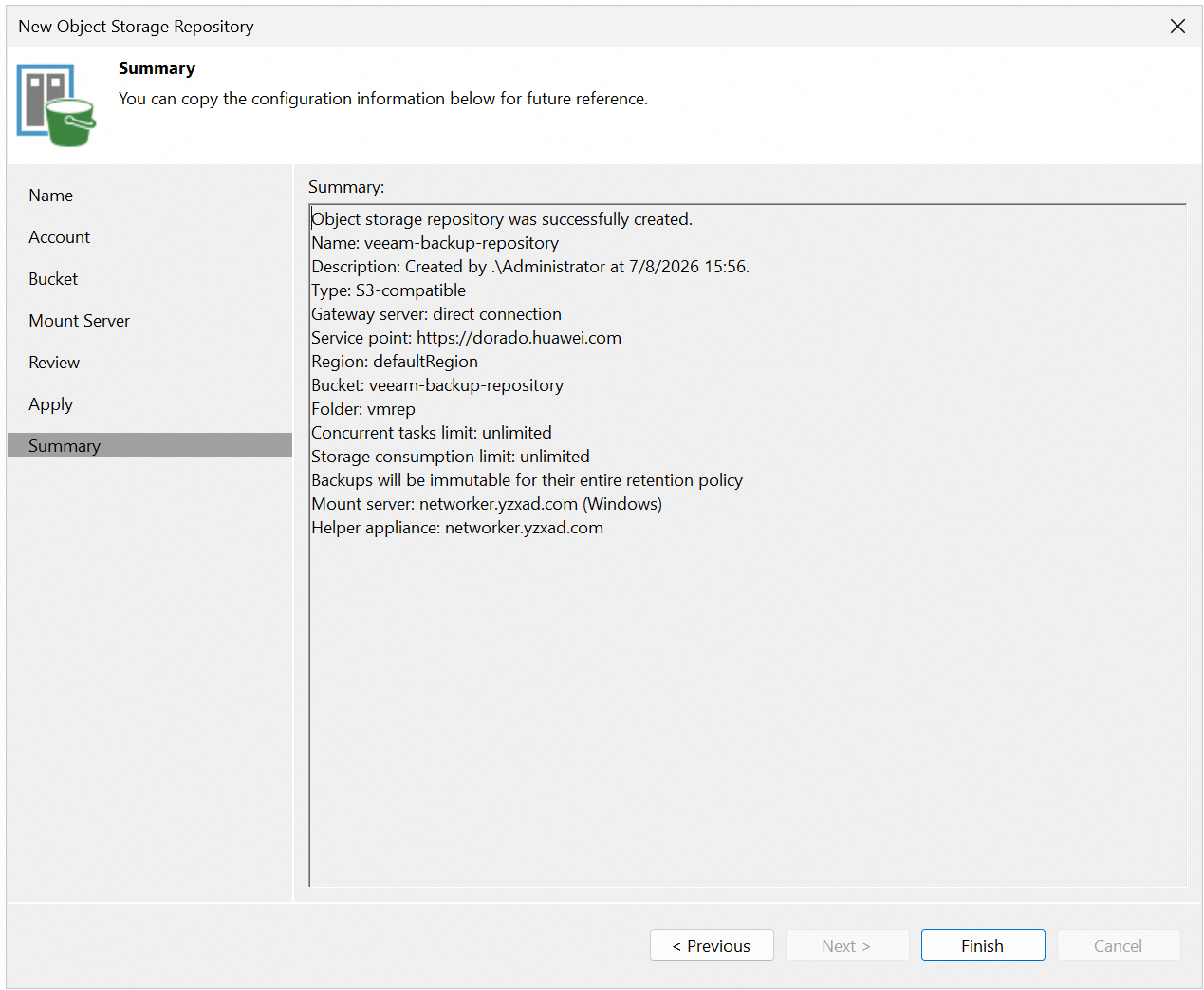Click the Service point dorado.huawei.com line
Screen dimensions: 1204x990
466,338
